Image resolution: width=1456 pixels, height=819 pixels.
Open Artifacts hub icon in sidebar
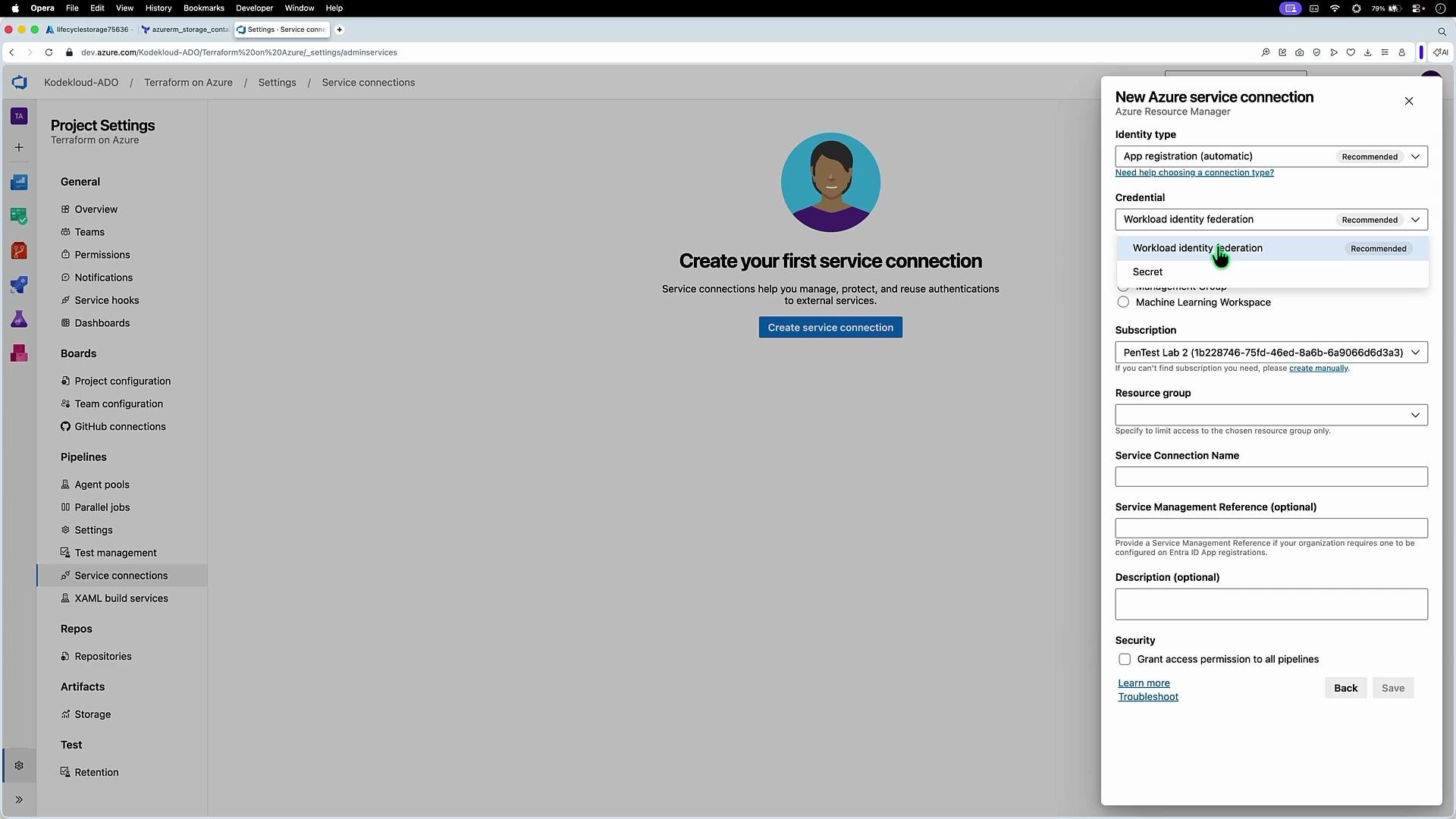[19, 353]
